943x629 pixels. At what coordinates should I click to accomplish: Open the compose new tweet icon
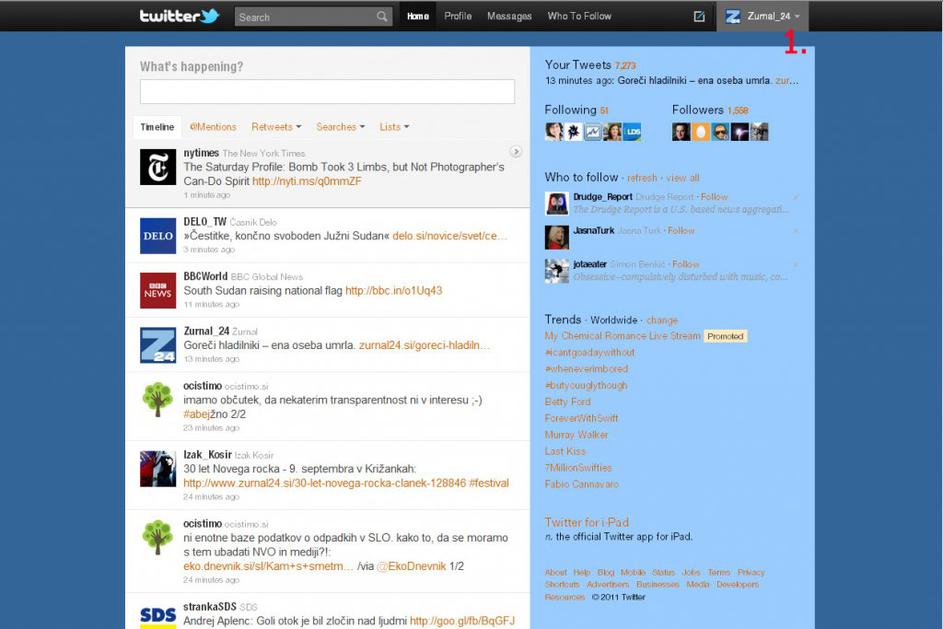[699, 16]
